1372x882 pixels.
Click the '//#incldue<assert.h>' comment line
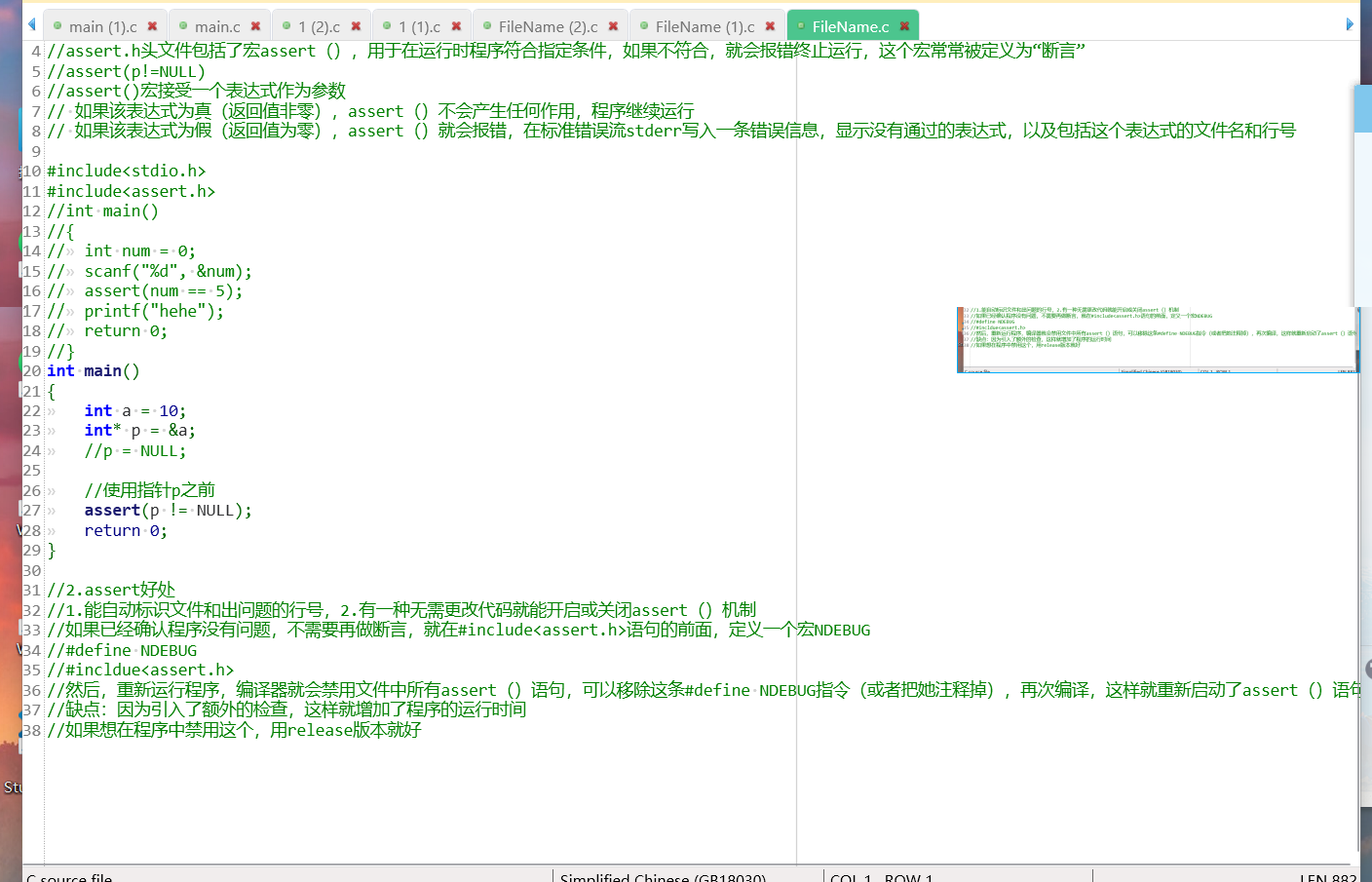tap(140, 670)
